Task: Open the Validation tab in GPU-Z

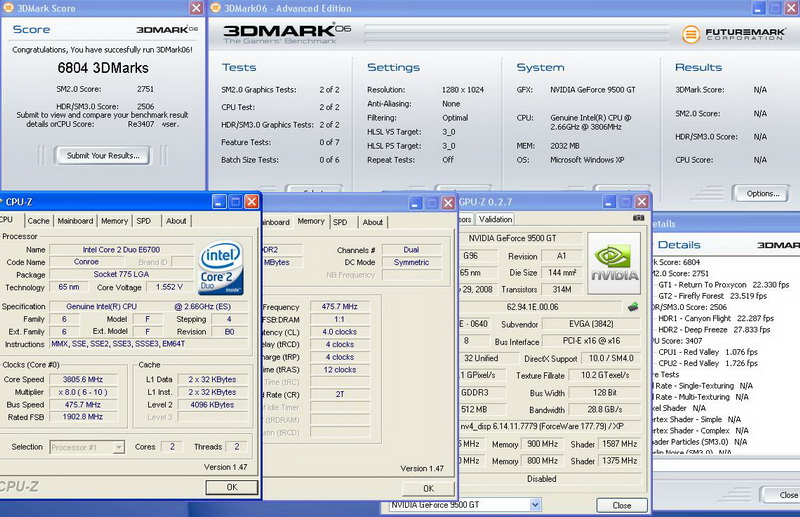Action: pyautogui.click(x=495, y=219)
